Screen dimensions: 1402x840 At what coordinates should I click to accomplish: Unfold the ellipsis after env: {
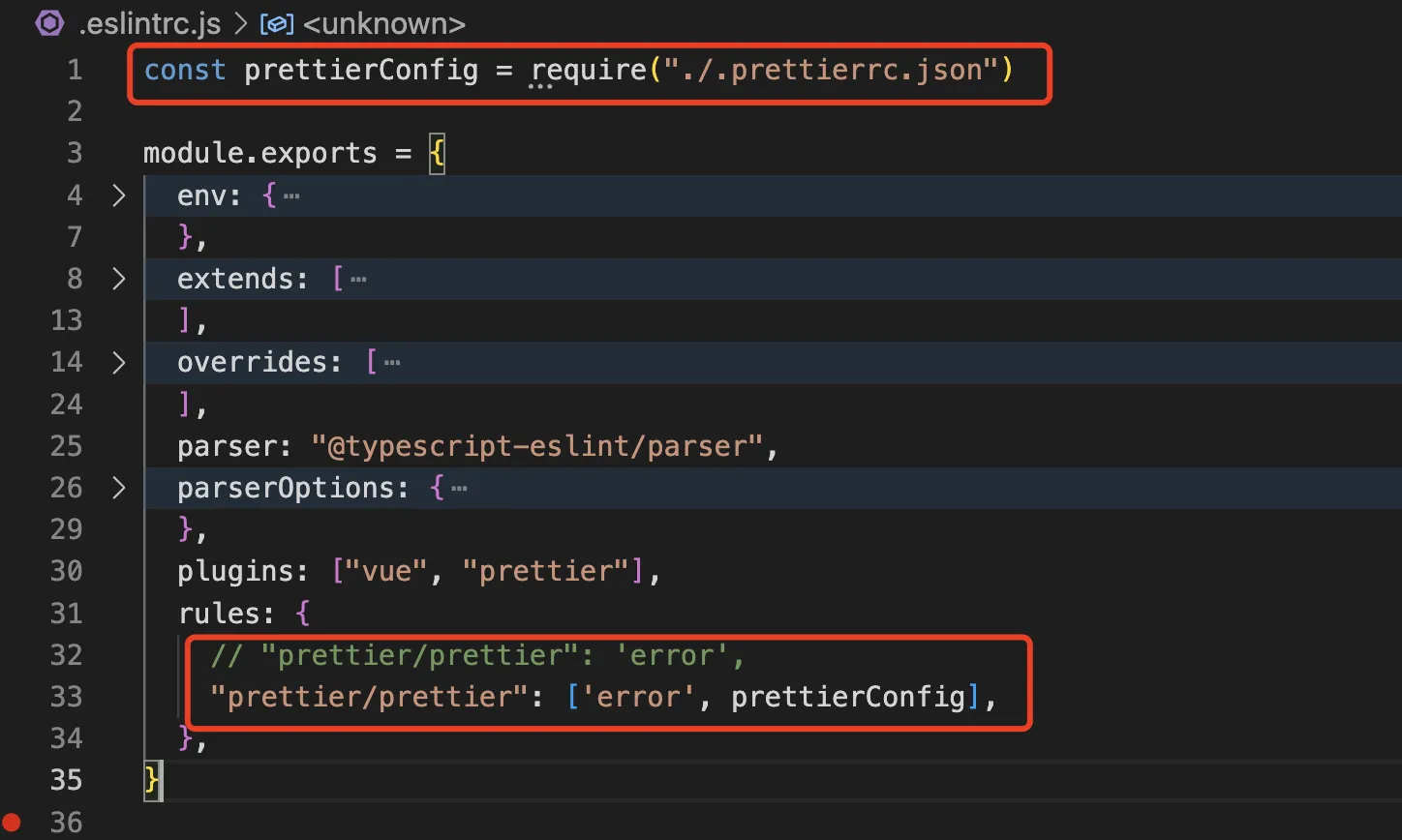coord(291,196)
